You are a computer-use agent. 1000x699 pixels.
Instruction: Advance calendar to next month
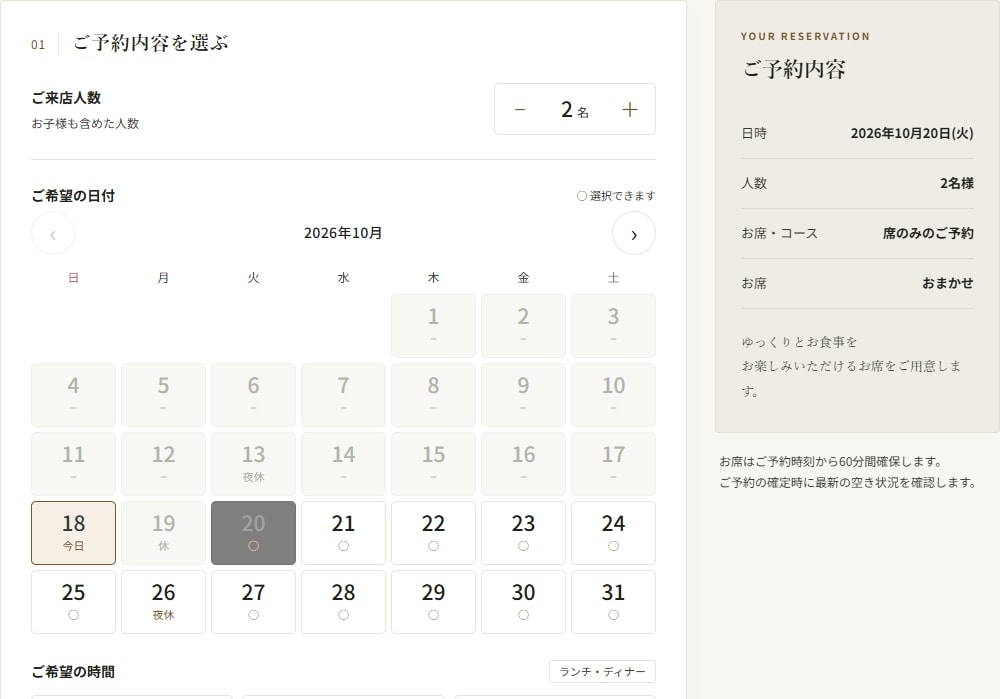634,233
